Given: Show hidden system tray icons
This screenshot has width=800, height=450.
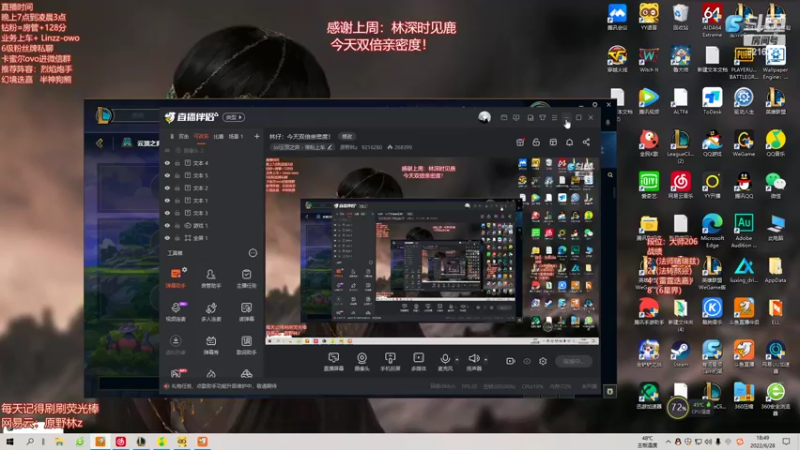Looking at the screenshot, I should [667, 442].
